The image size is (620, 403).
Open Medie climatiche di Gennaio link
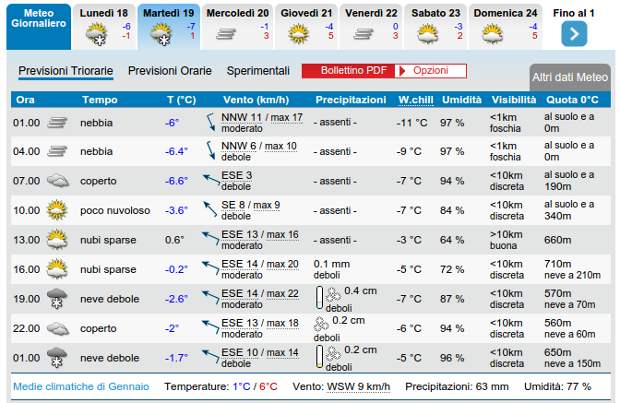(x=81, y=386)
